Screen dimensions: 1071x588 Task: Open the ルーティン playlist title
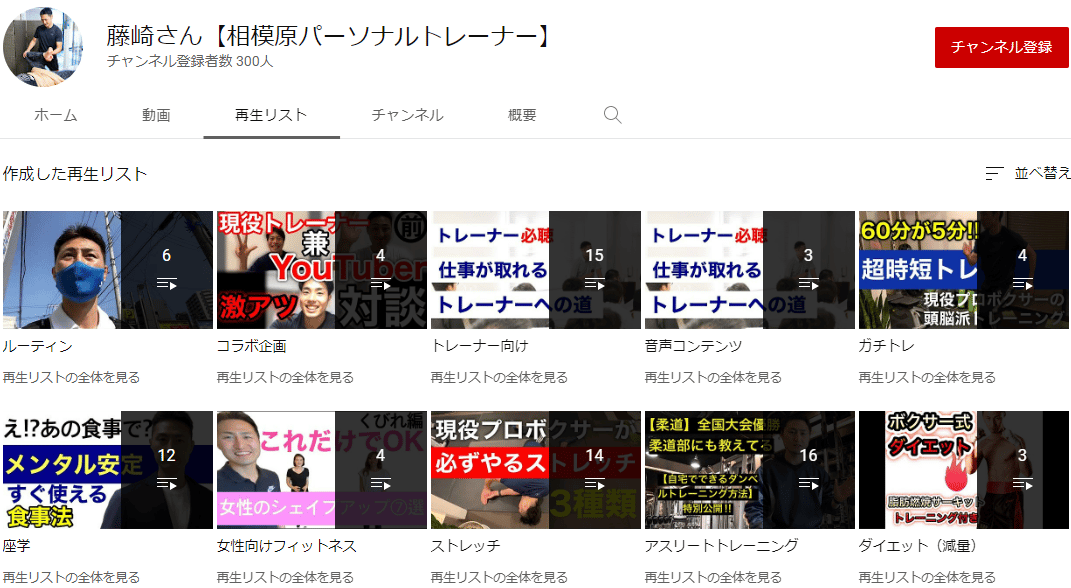[38, 346]
